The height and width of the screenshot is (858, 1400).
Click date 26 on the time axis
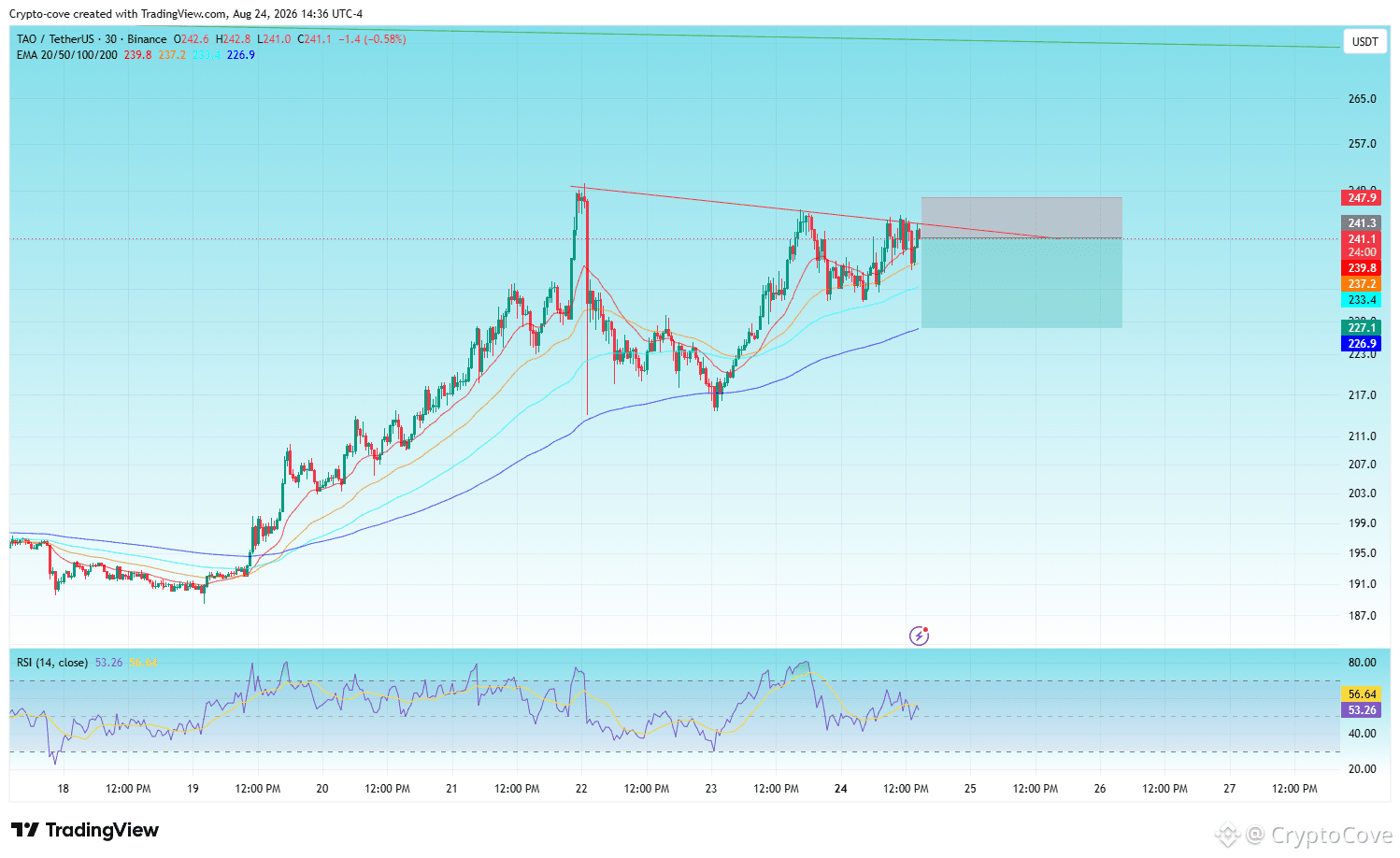coord(1100,789)
